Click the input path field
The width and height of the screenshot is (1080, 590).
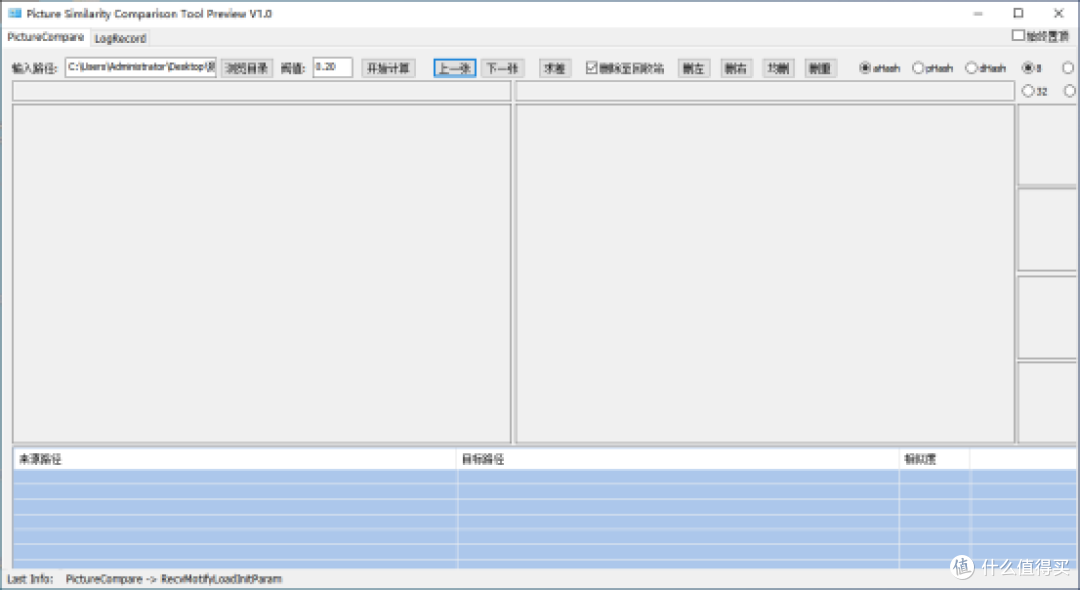[x=141, y=67]
